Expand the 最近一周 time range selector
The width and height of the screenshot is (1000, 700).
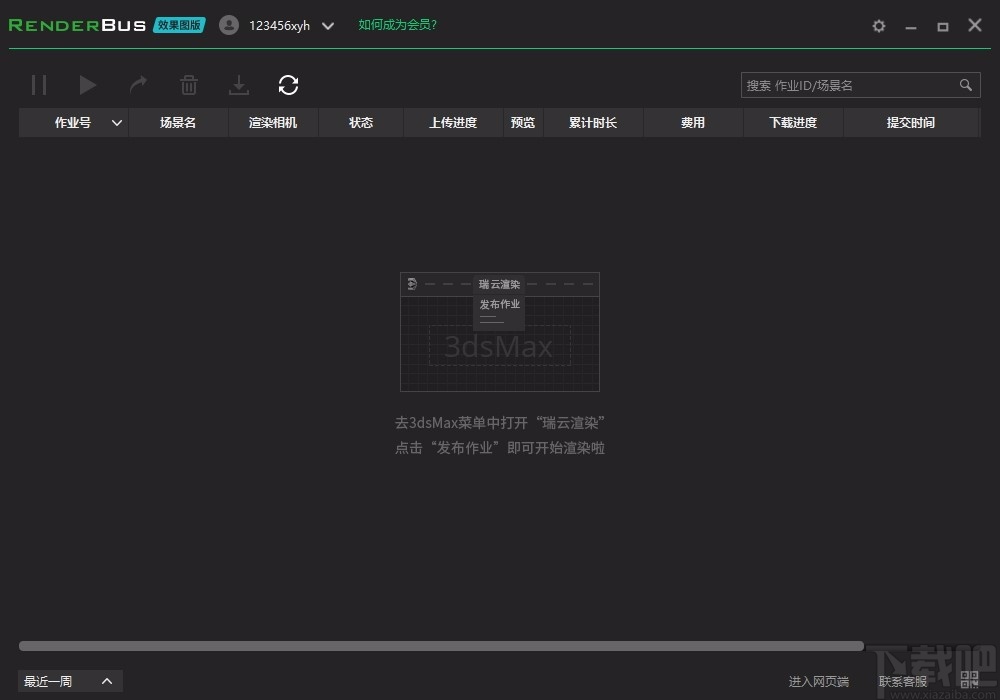(70, 681)
